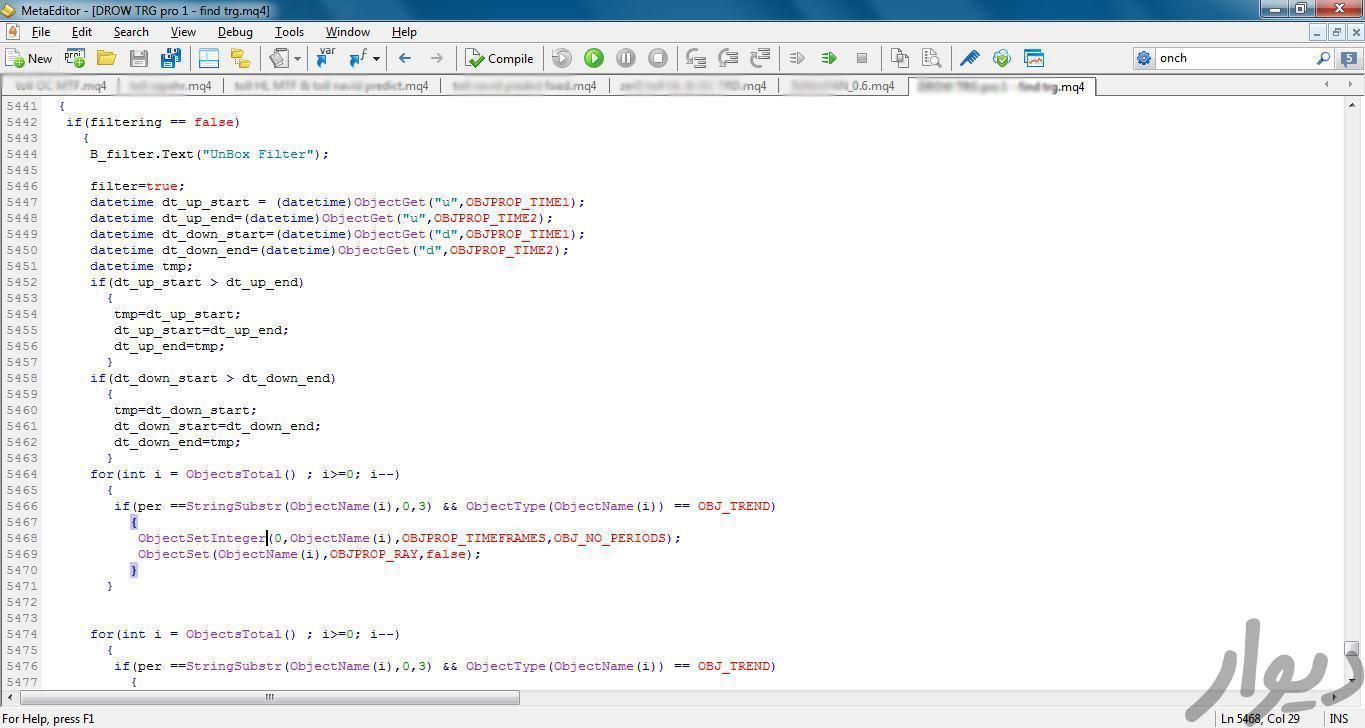This screenshot has height=728, width=1365.
Task: Click into search field containing 'onch'
Action: click(1235, 58)
